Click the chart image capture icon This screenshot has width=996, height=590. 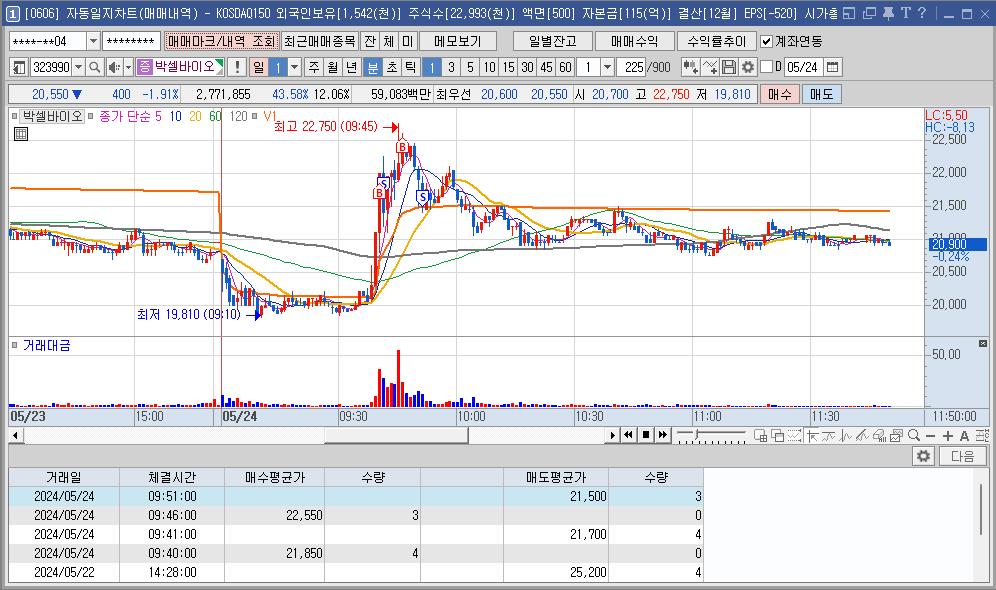[897, 435]
